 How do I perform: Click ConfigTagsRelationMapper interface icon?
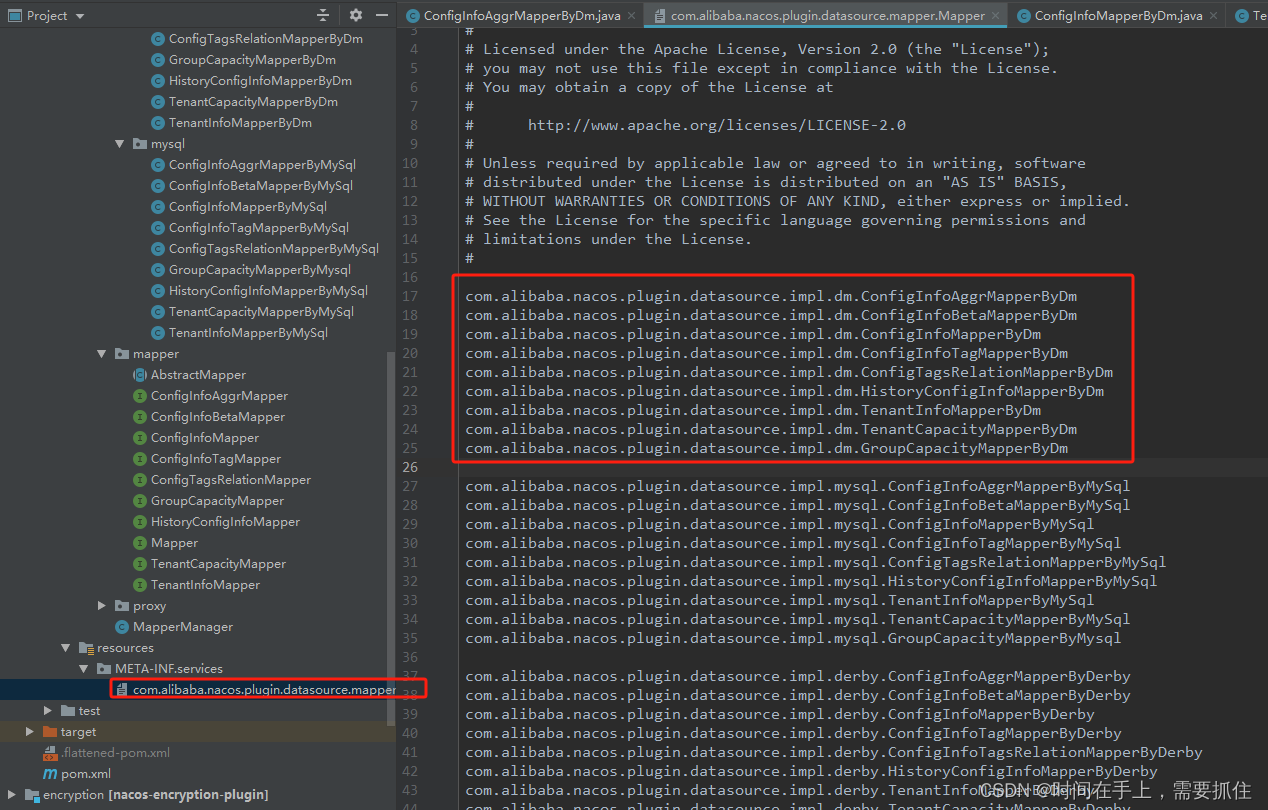140,480
